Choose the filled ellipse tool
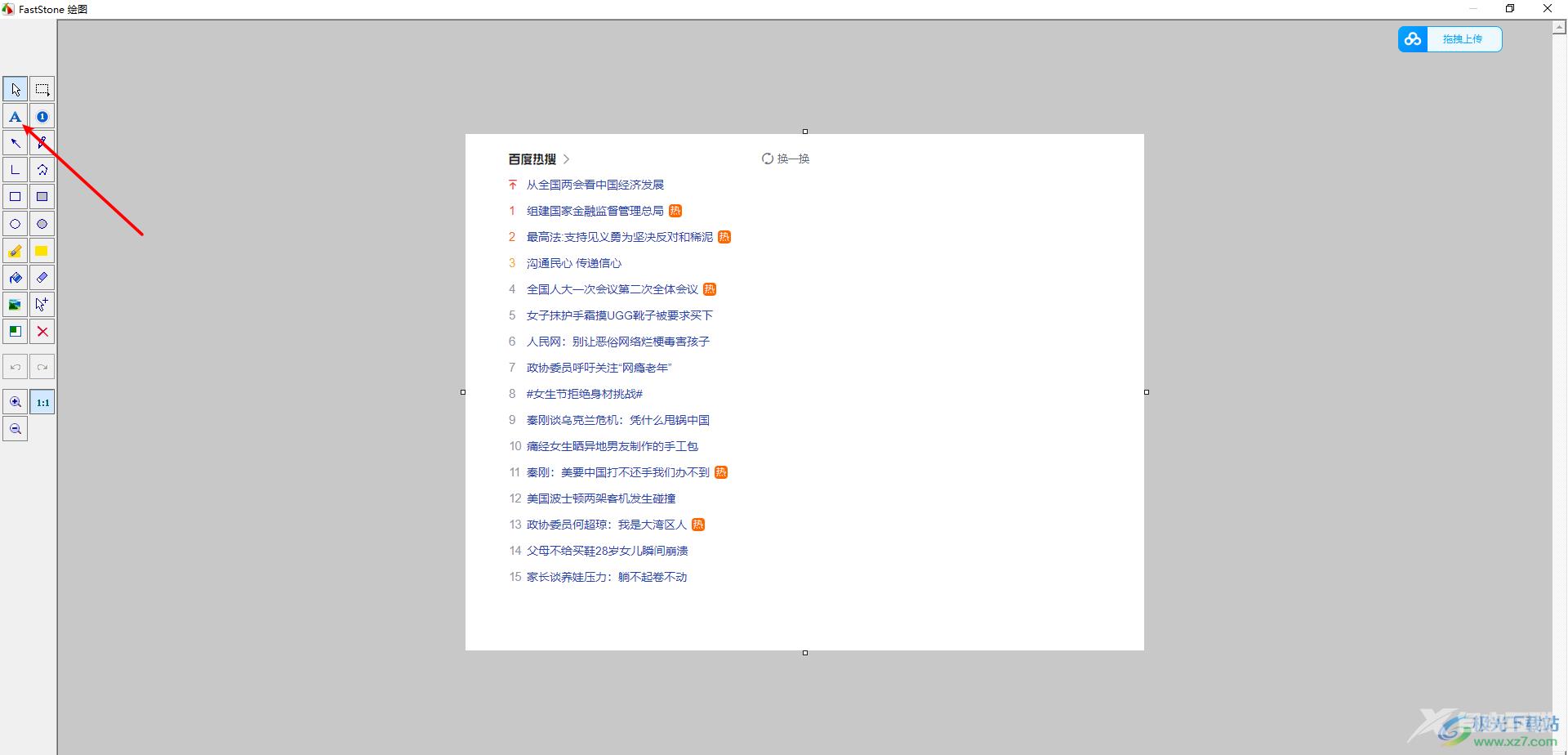 coord(42,224)
